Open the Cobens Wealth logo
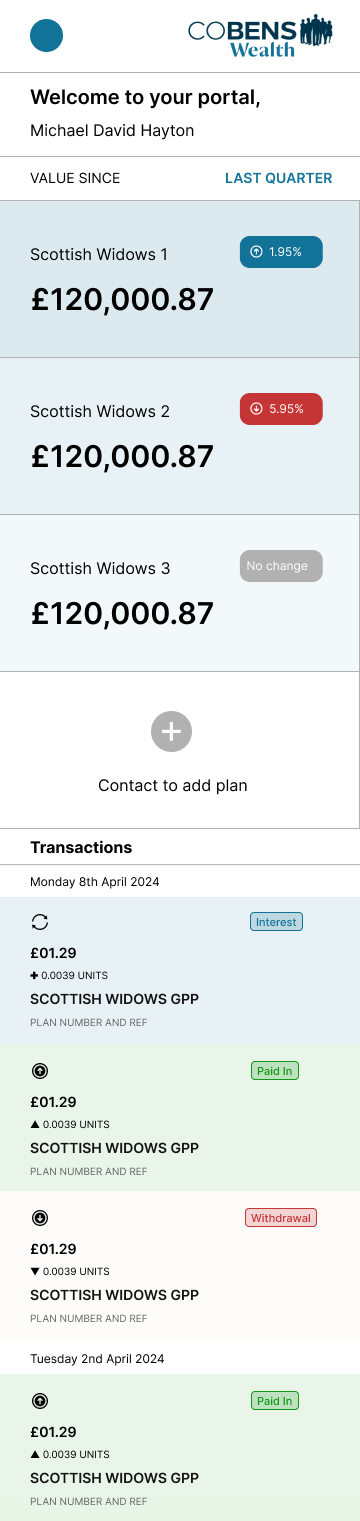 coord(260,36)
